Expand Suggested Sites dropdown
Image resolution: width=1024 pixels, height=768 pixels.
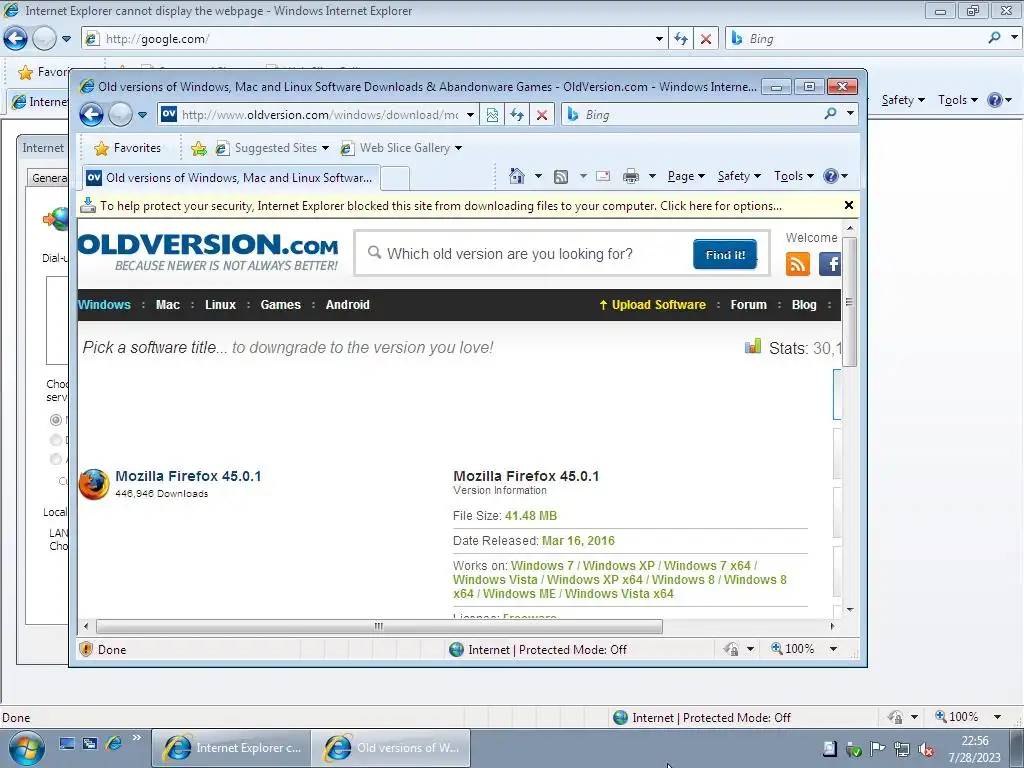click(x=325, y=148)
